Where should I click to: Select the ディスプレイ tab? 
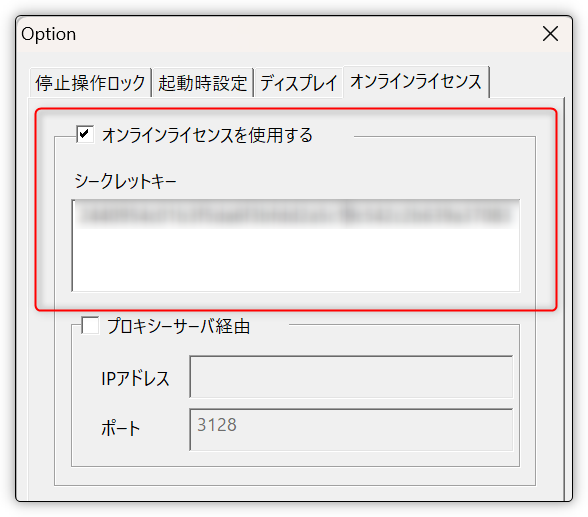tap(298, 83)
